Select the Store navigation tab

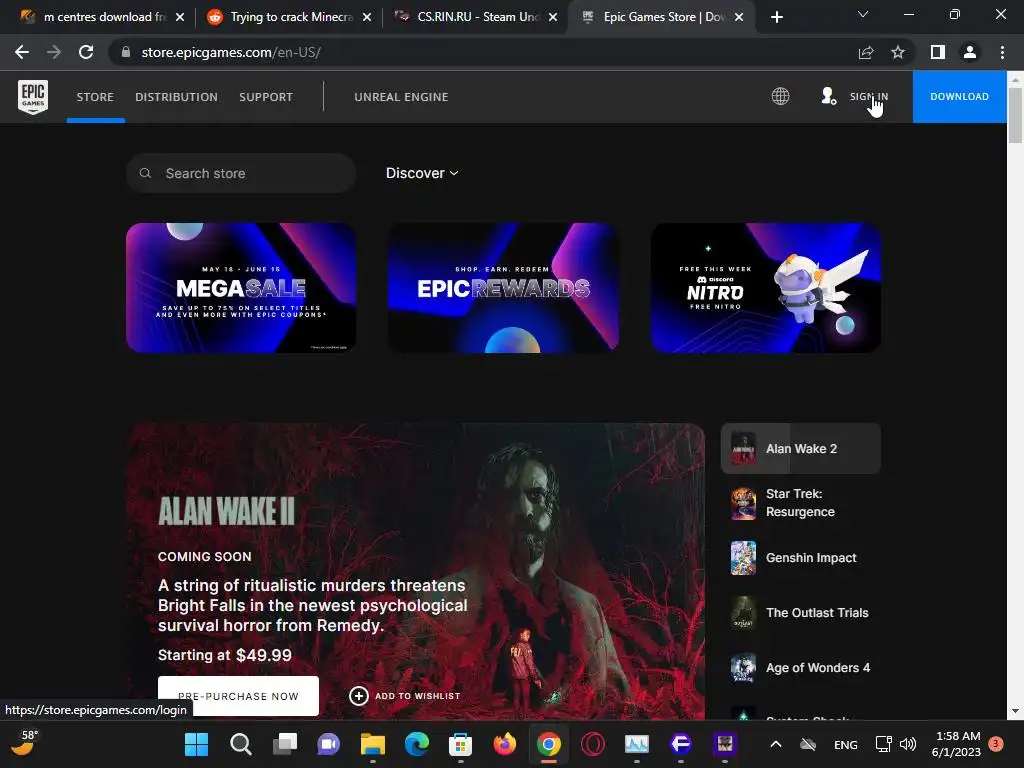click(x=95, y=97)
